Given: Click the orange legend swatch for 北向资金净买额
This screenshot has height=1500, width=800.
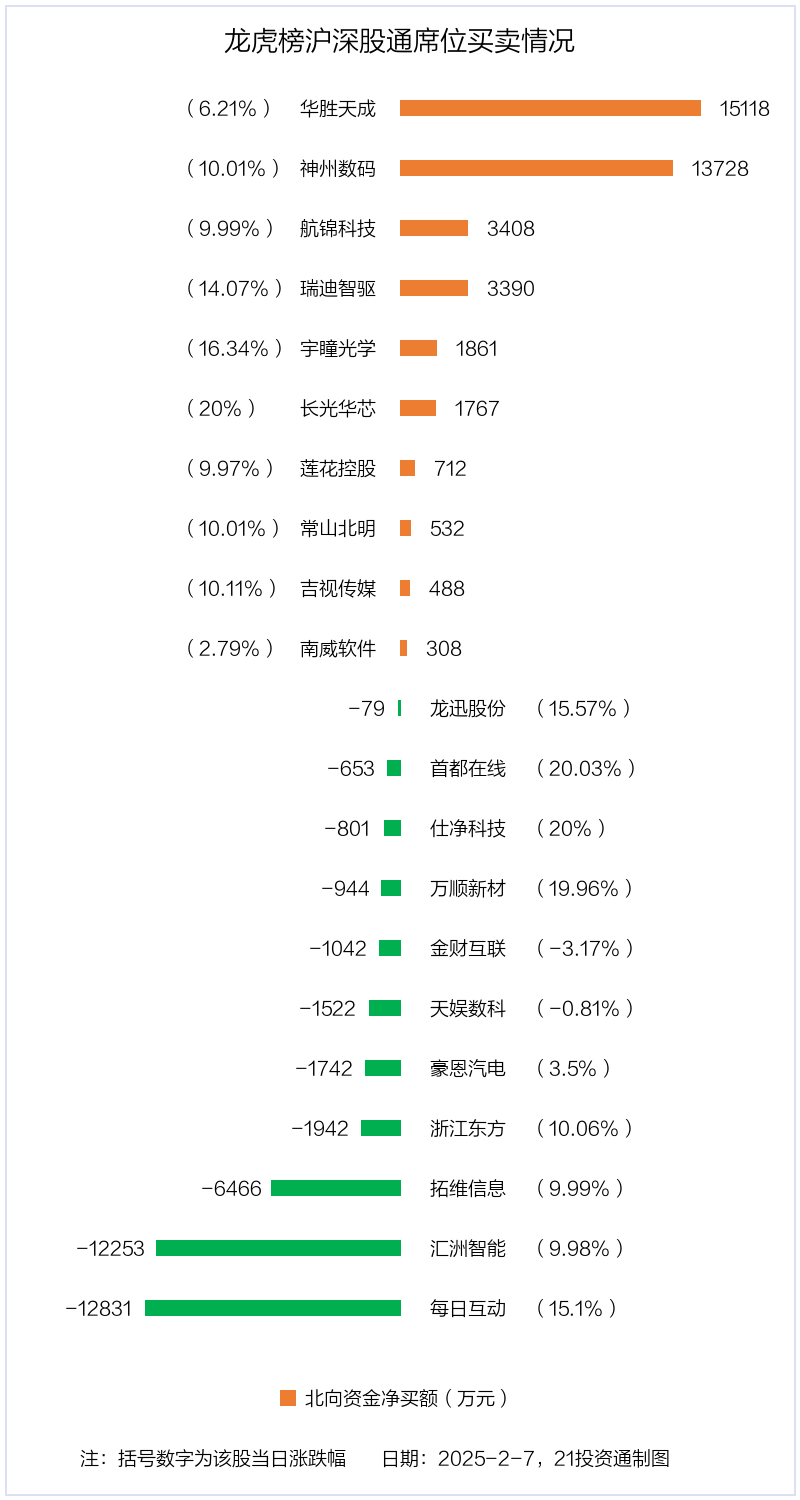Looking at the screenshot, I should [288, 1398].
